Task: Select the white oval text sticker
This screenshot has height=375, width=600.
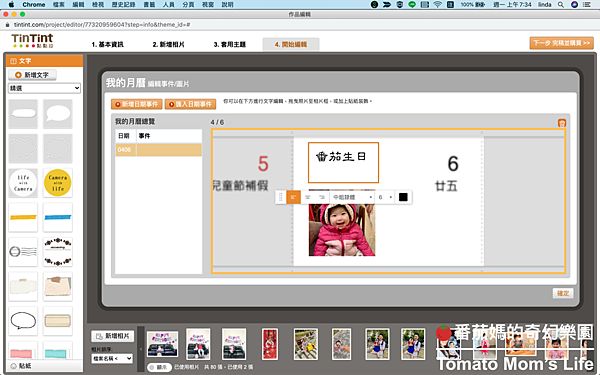Action: [23, 114]
